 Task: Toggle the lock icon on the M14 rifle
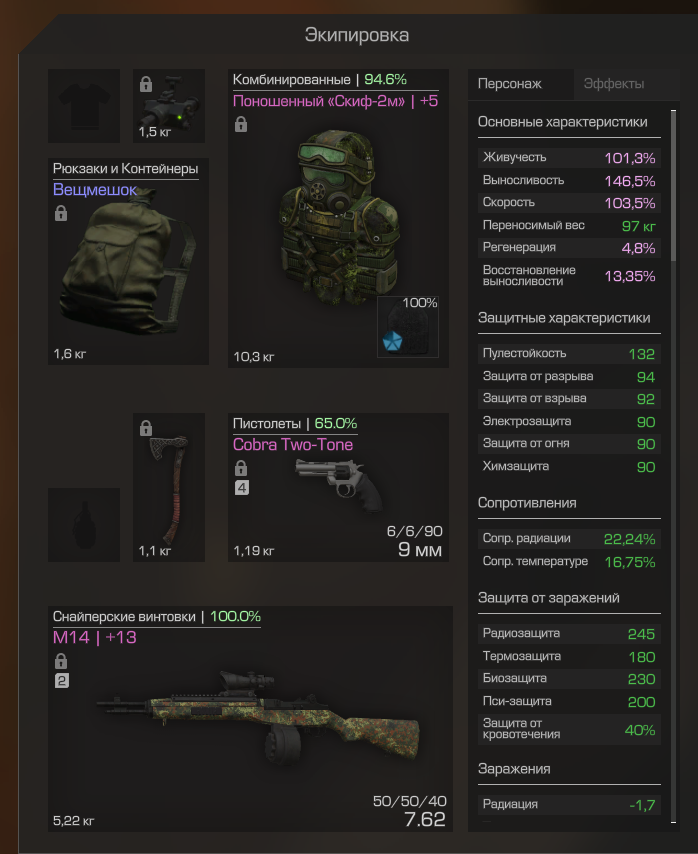point(61,661)
